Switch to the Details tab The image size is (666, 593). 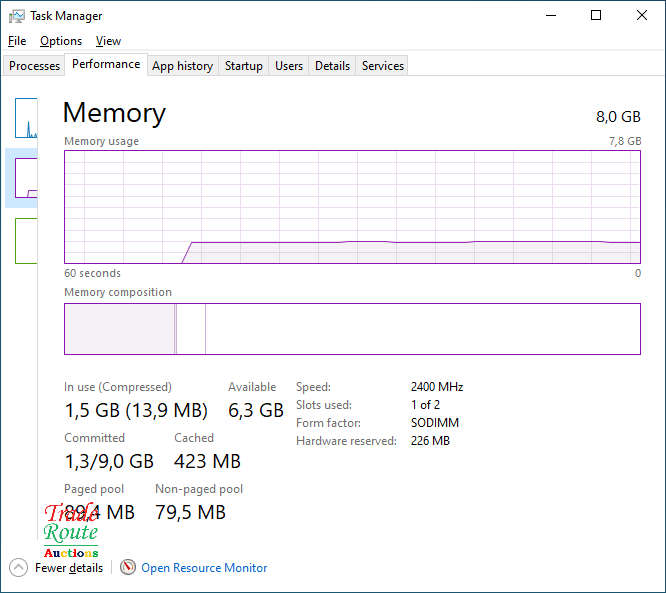(x=333, y=66)
